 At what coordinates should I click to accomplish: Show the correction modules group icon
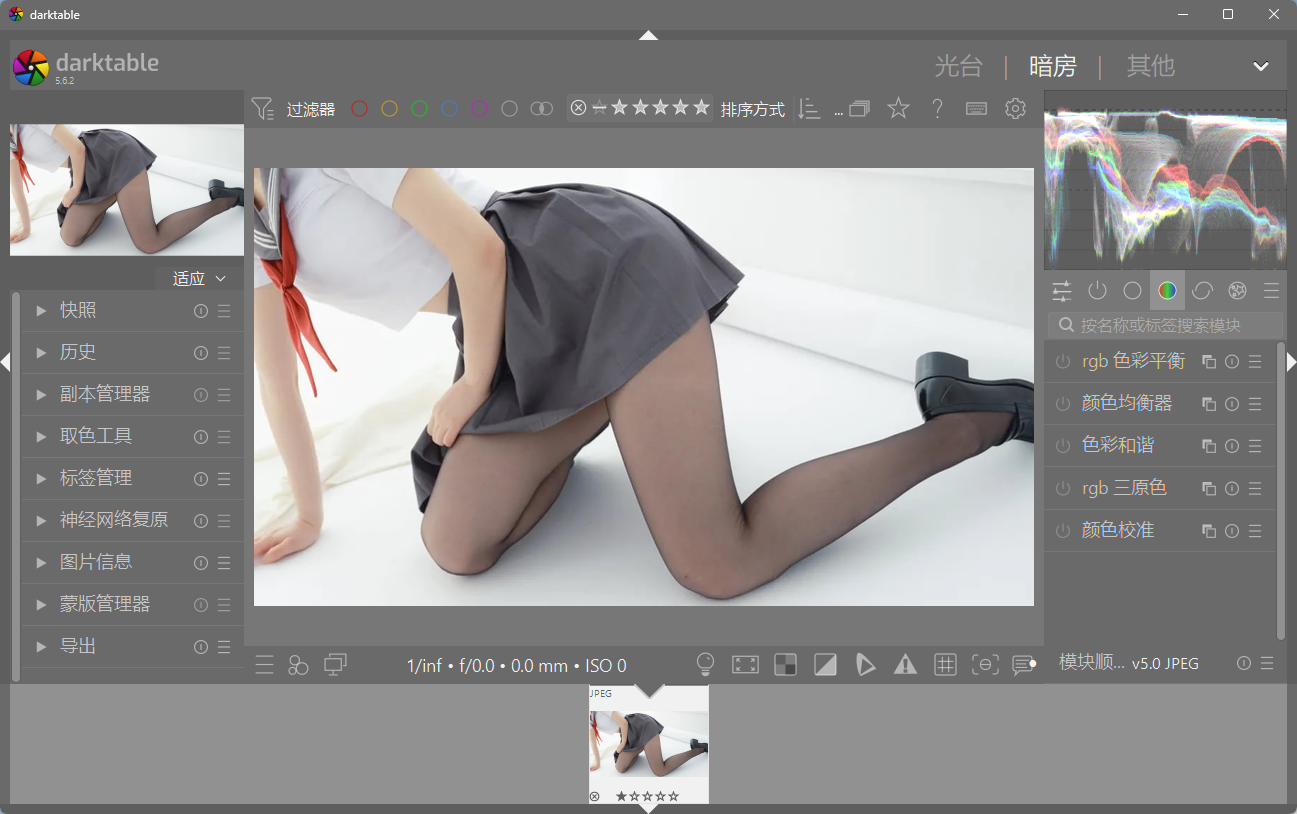tap(1202, 291)
